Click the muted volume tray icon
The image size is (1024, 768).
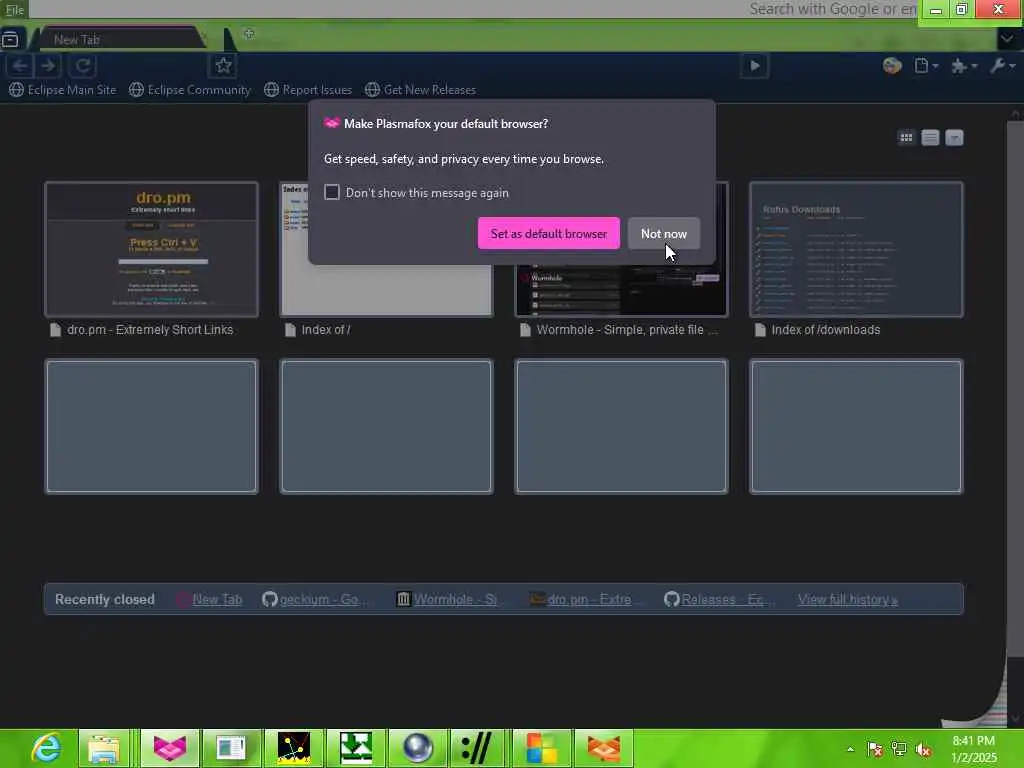(923, 749)
